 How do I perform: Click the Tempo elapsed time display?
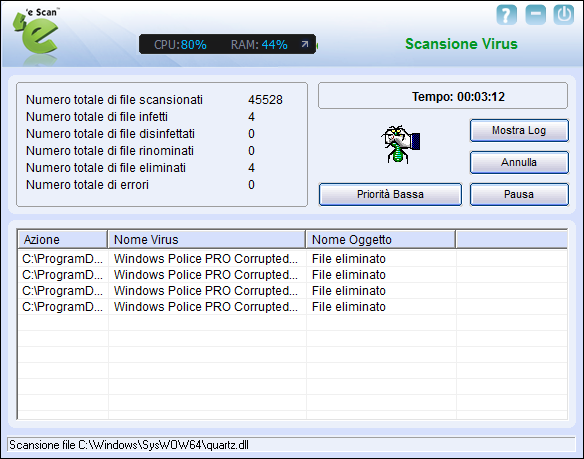point(443,96)
